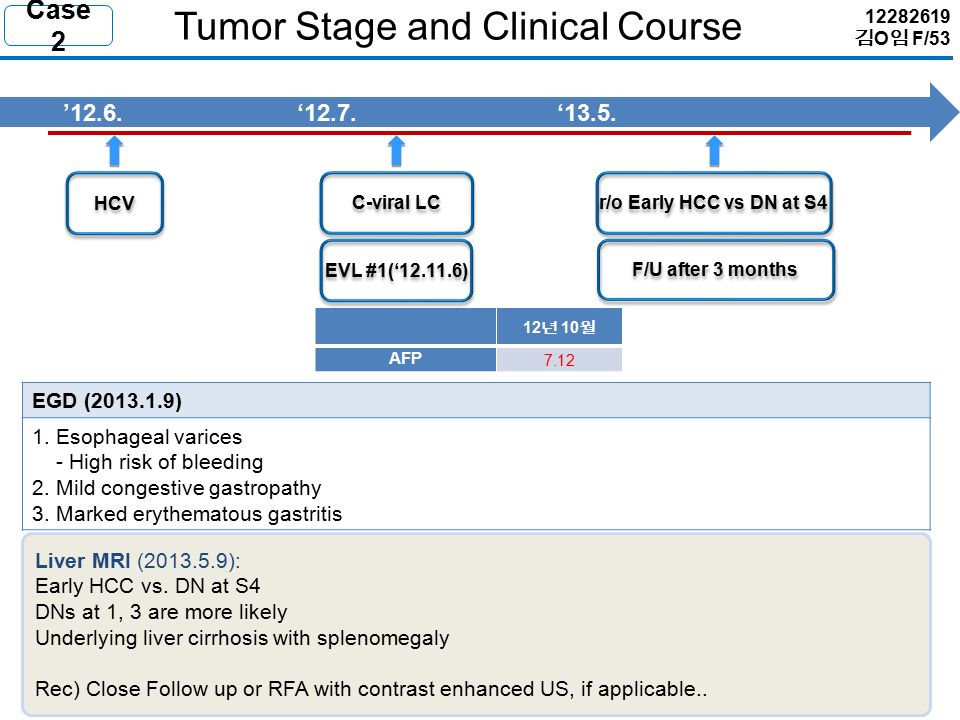Click the '13.5. timeline marker
This screenshot has height=720, width=960.
[587, 113]
